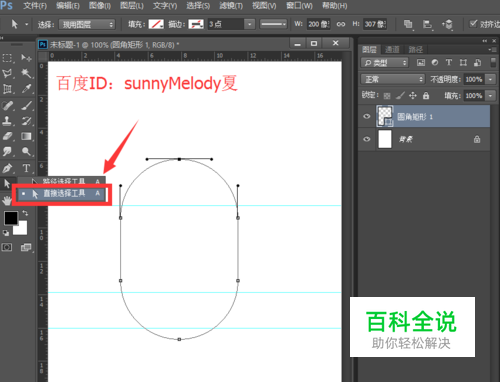The image size is (500, 382).
Task: Lock transparent pixels
Action: 387,96
